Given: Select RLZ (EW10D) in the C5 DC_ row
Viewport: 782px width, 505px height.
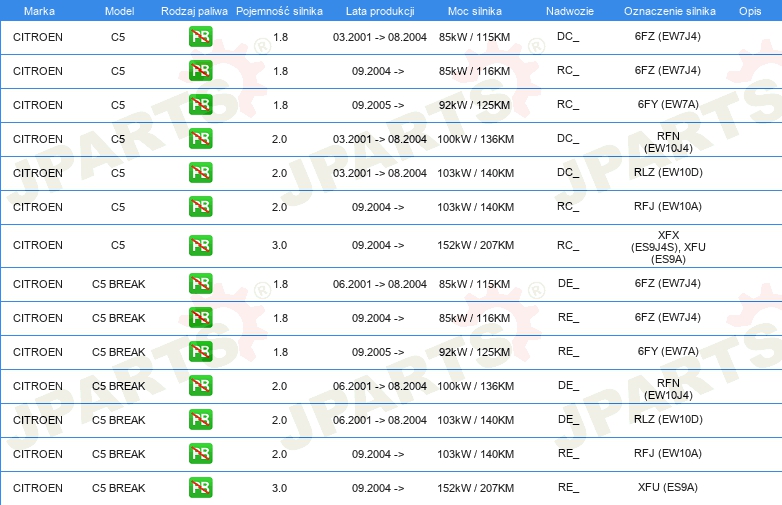Looking at the screenshot, I should (x=668, y=172).
